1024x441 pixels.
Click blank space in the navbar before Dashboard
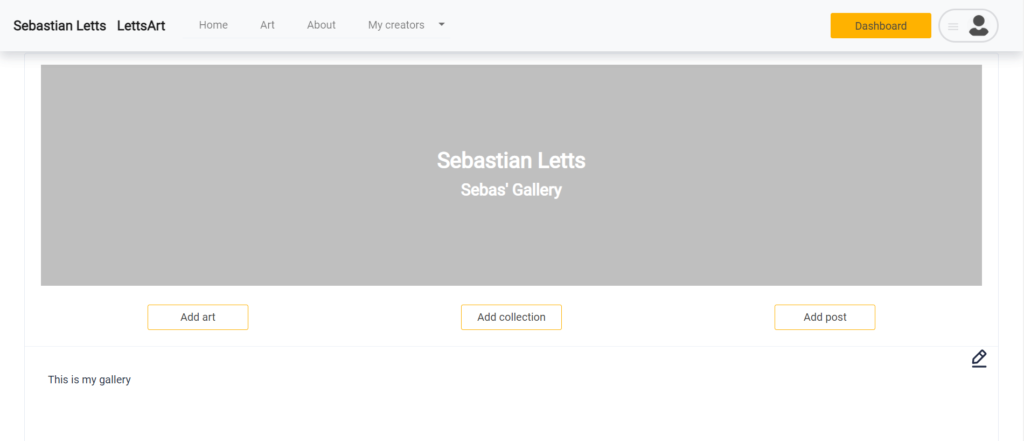coord(640,26)
